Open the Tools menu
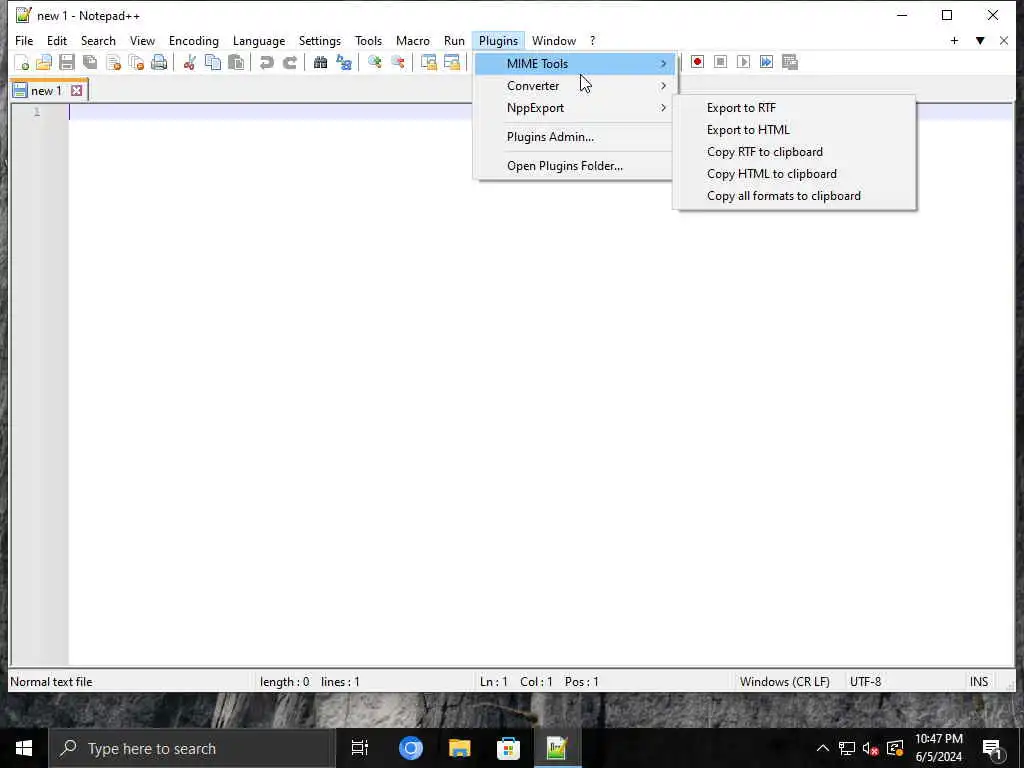The width and height of the screenshot is (1024, 768). 368,40
